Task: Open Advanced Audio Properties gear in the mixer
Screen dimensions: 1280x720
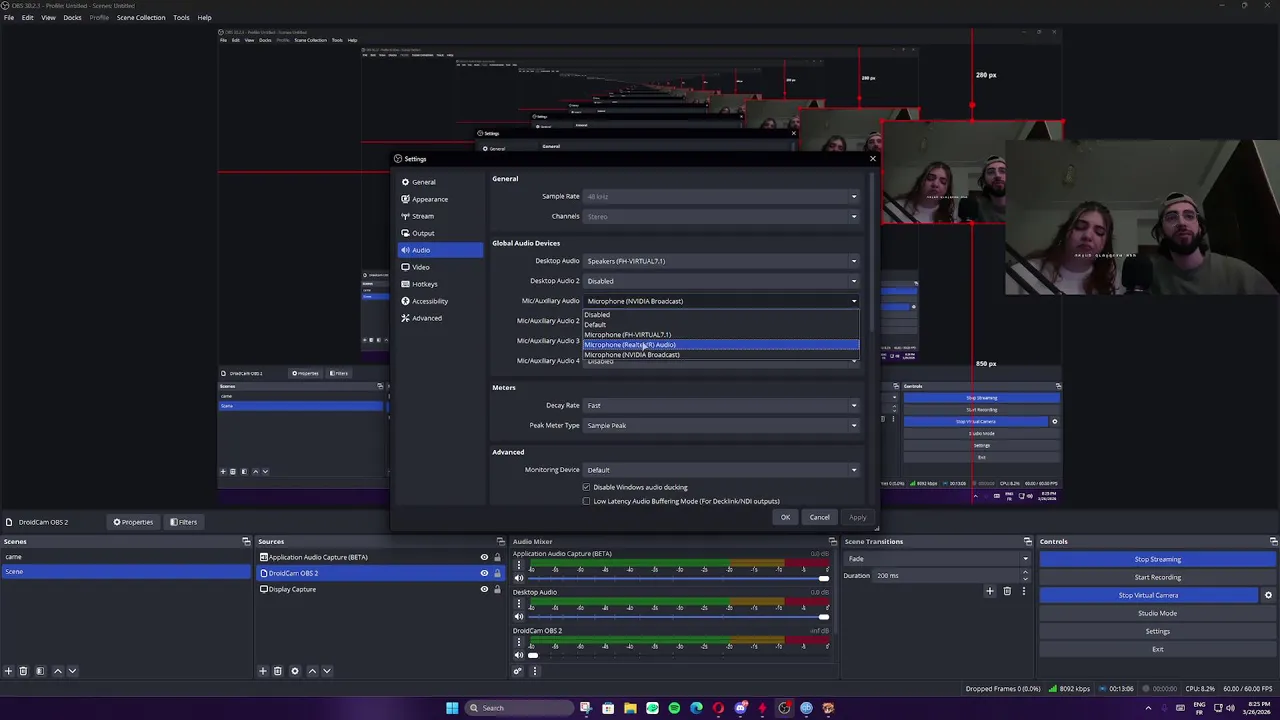Action: 518,671
